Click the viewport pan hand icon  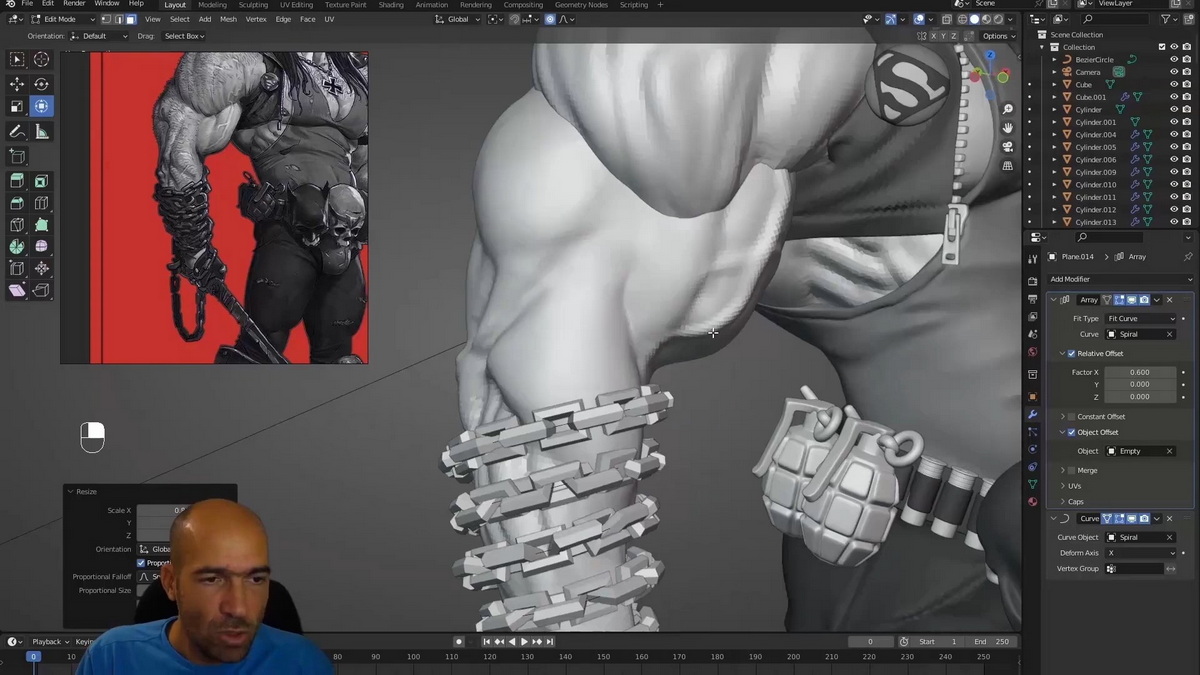coord(1008,128)
